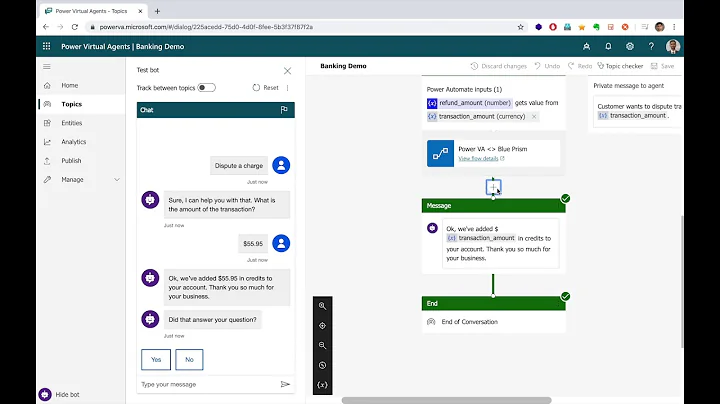Open the Publish page
Viewport: 720px width, 404px height.
(x=71, y=161)
